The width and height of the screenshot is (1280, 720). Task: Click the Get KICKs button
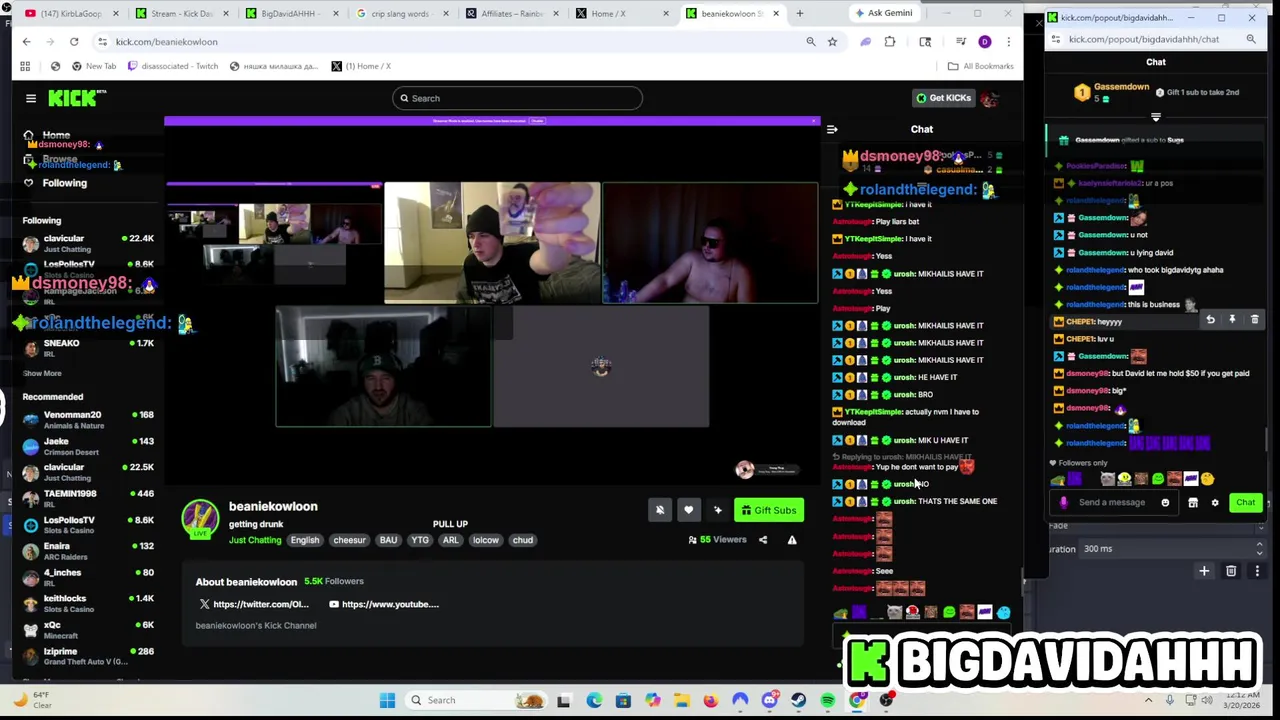(943, 98)
